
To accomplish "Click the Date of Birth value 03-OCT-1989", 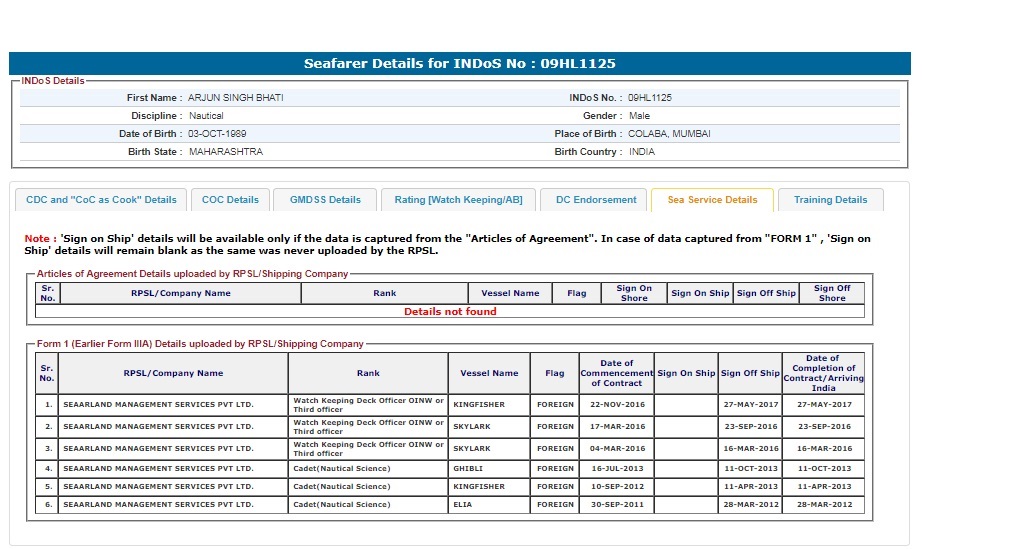I will 217,134.
